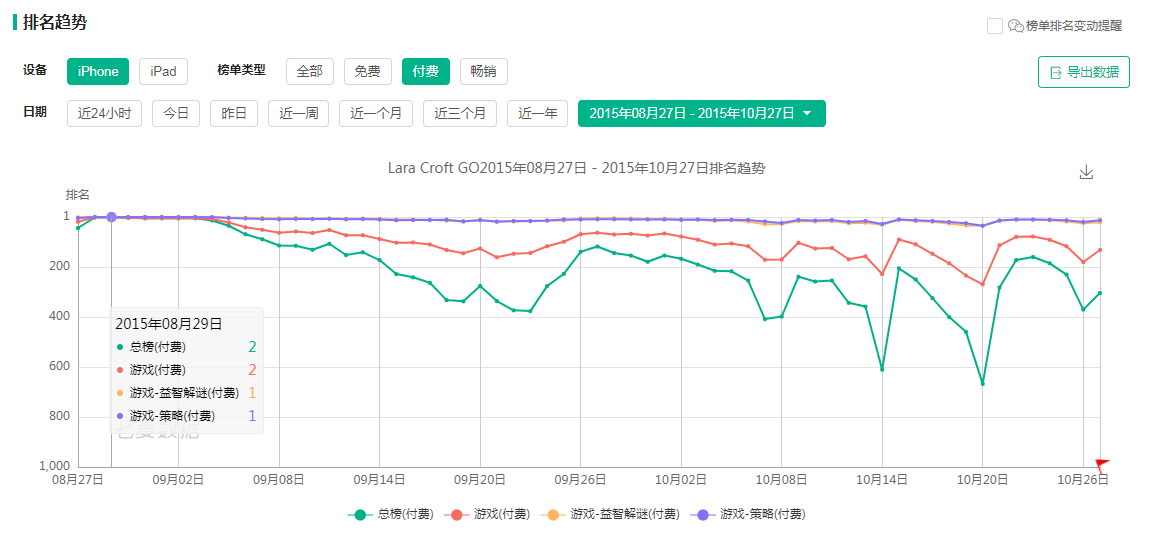The height and width of the screenshot is (535, 1149).
Task: Set date range to 今日
Action: coord(176,114)
